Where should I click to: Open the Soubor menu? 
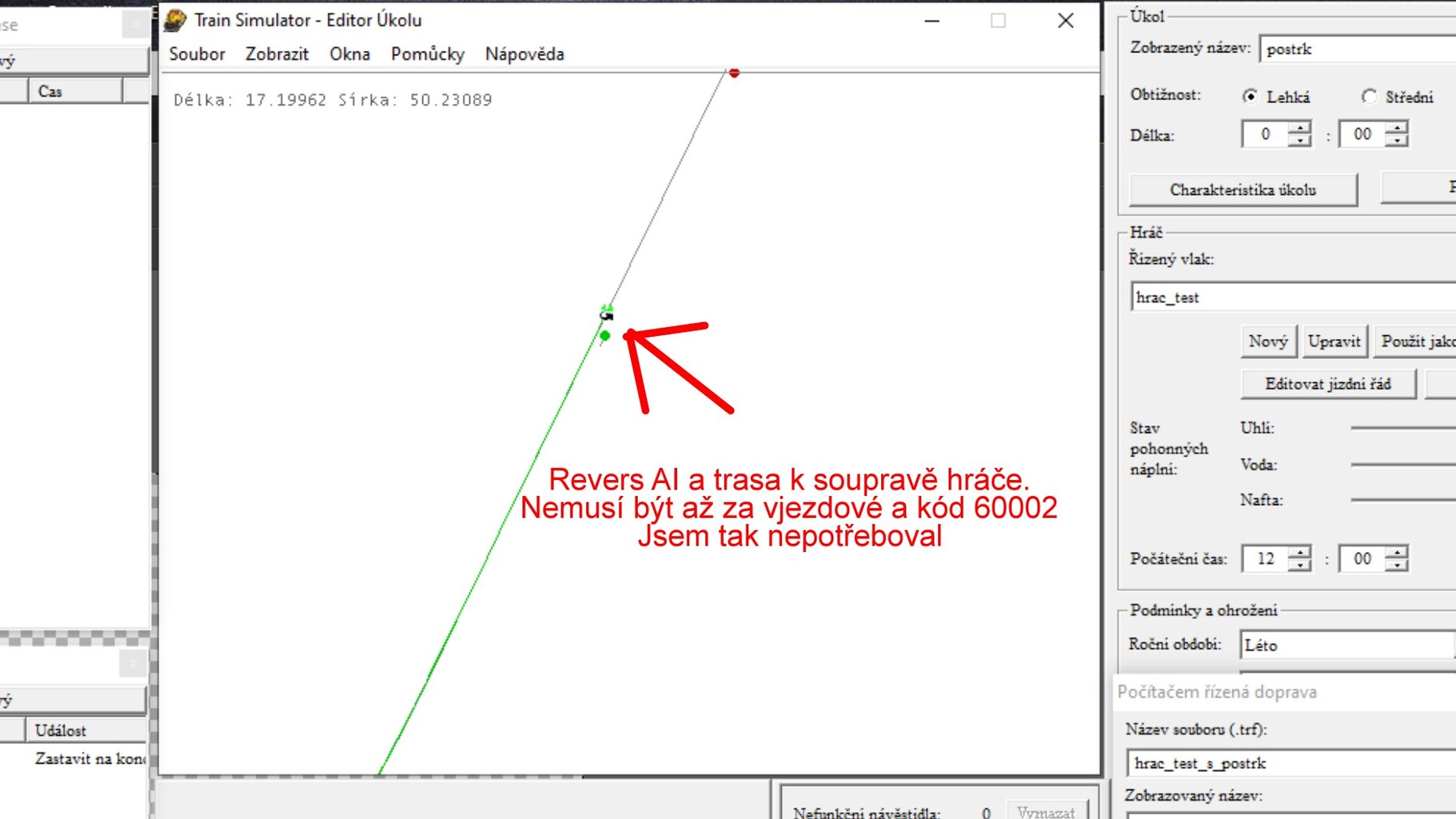click(x=197, y=54)
